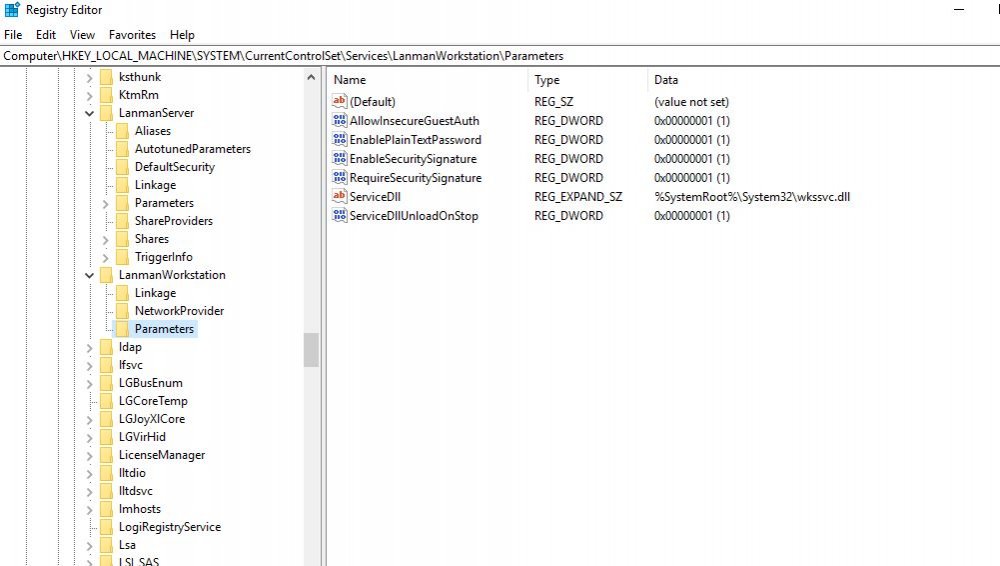Select the EnablePlainTextPassword value name
This screenshot has width=1000, height=566.
(x=415, y=140)
